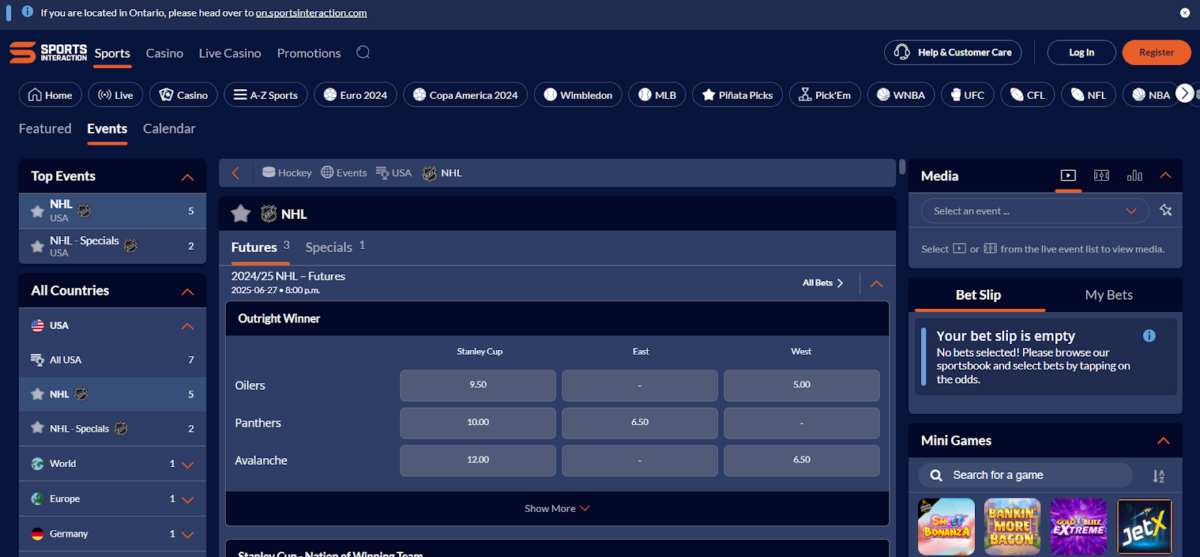This screenshot has width=1200, height=557.
Task: Follow the on.sportsinteraction.com link
Action: 311,13
